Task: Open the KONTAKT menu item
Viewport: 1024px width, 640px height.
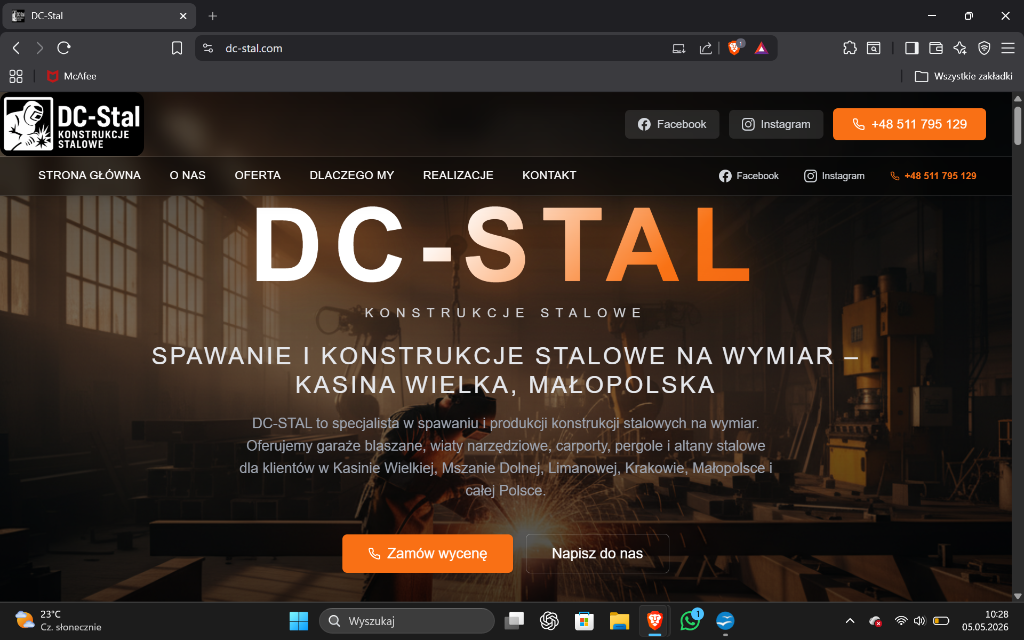Action: pos(549,175)
